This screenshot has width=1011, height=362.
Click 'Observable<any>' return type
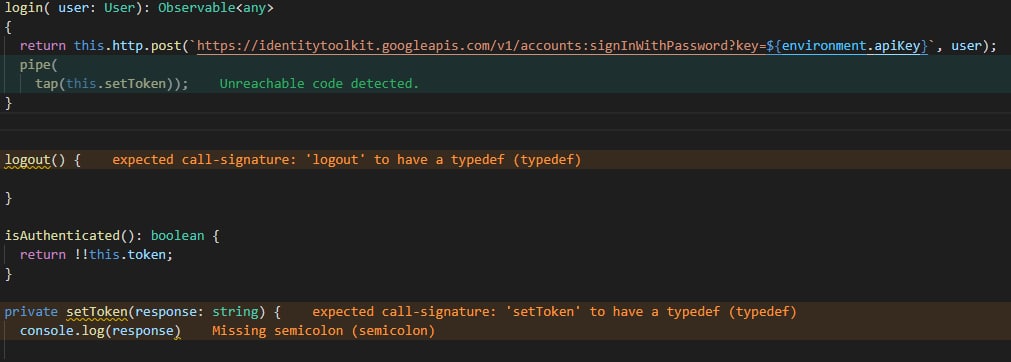click(x=216, y=8)
